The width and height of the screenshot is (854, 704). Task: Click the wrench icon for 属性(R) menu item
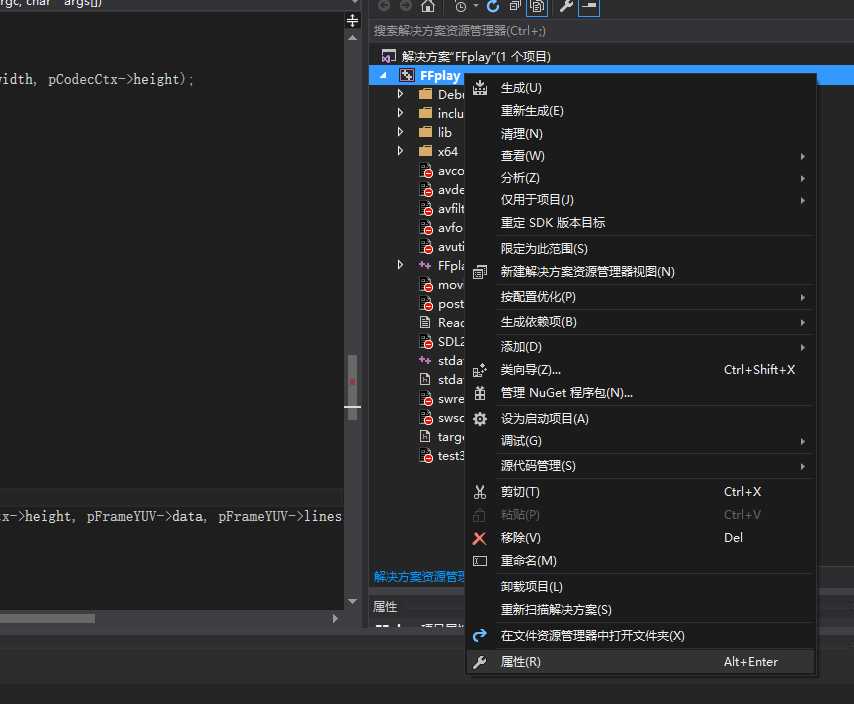click(x=480, y=662)
